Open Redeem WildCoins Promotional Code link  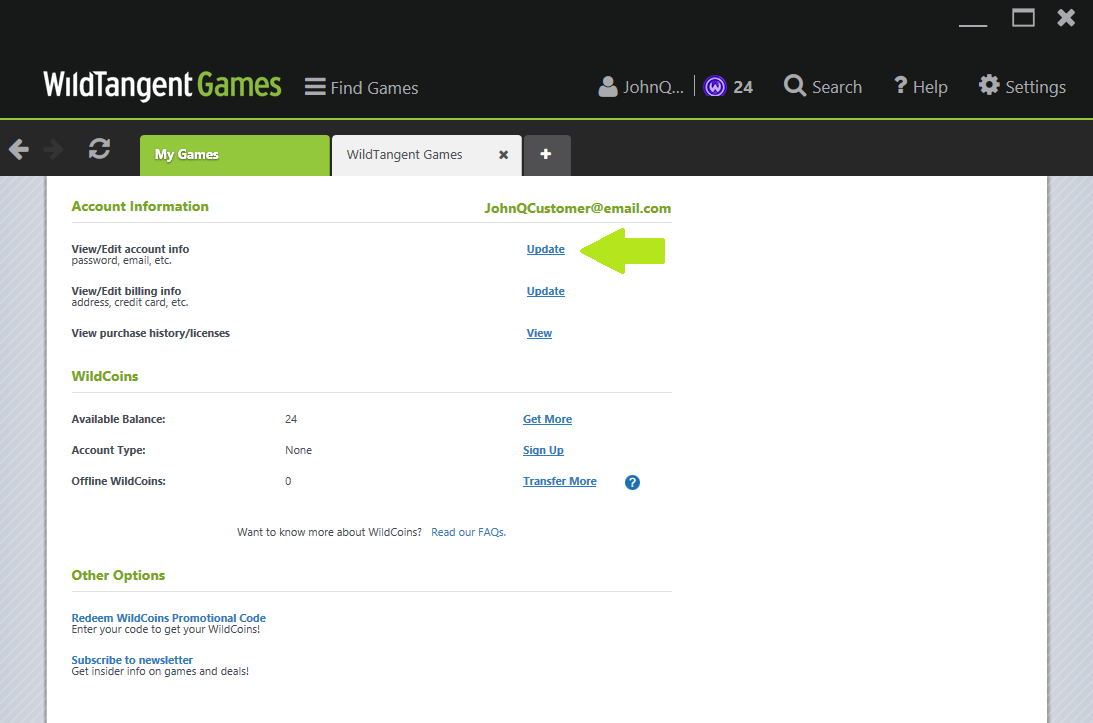[169, 618]
